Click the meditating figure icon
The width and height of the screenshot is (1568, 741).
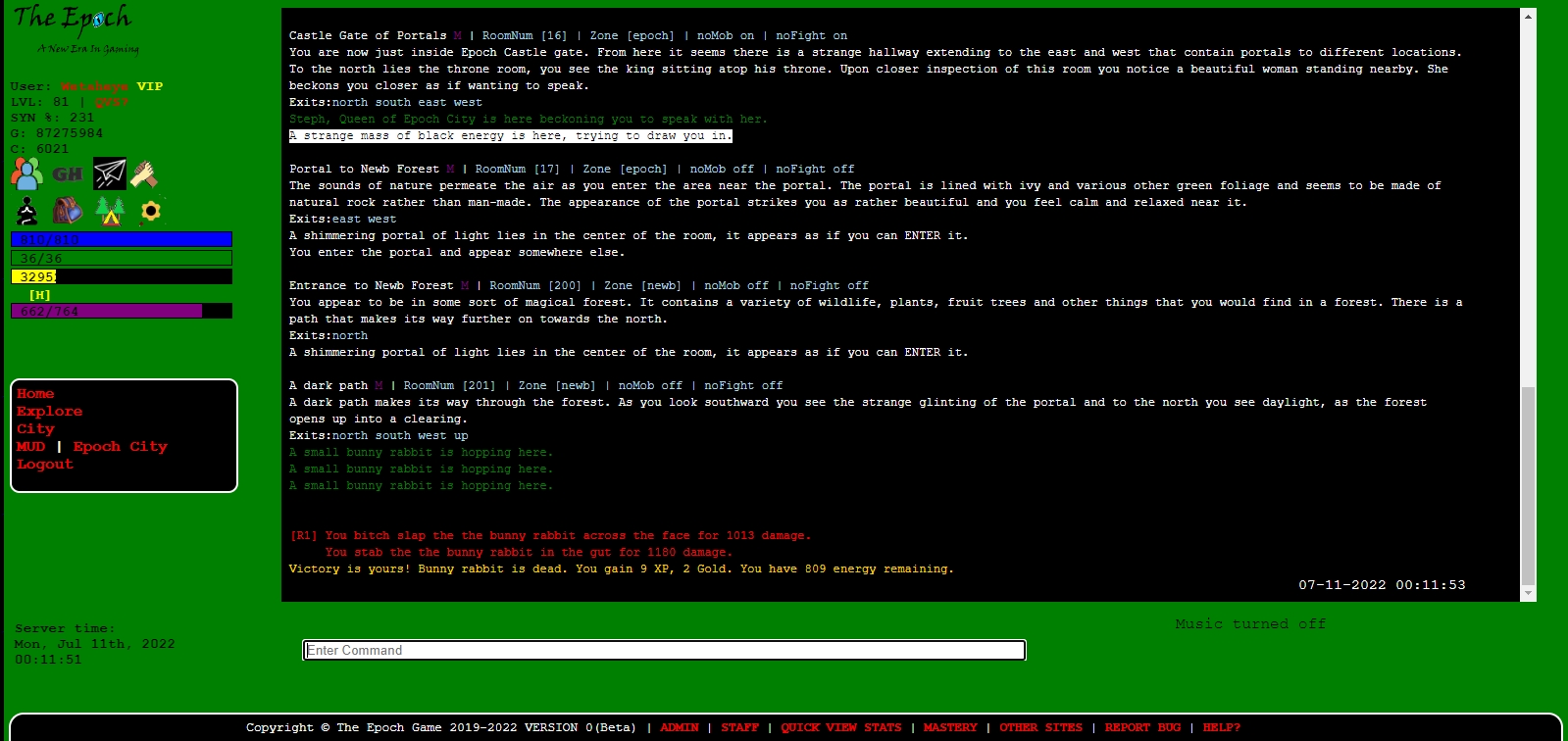pyautogui.click(x=27, y=211)
